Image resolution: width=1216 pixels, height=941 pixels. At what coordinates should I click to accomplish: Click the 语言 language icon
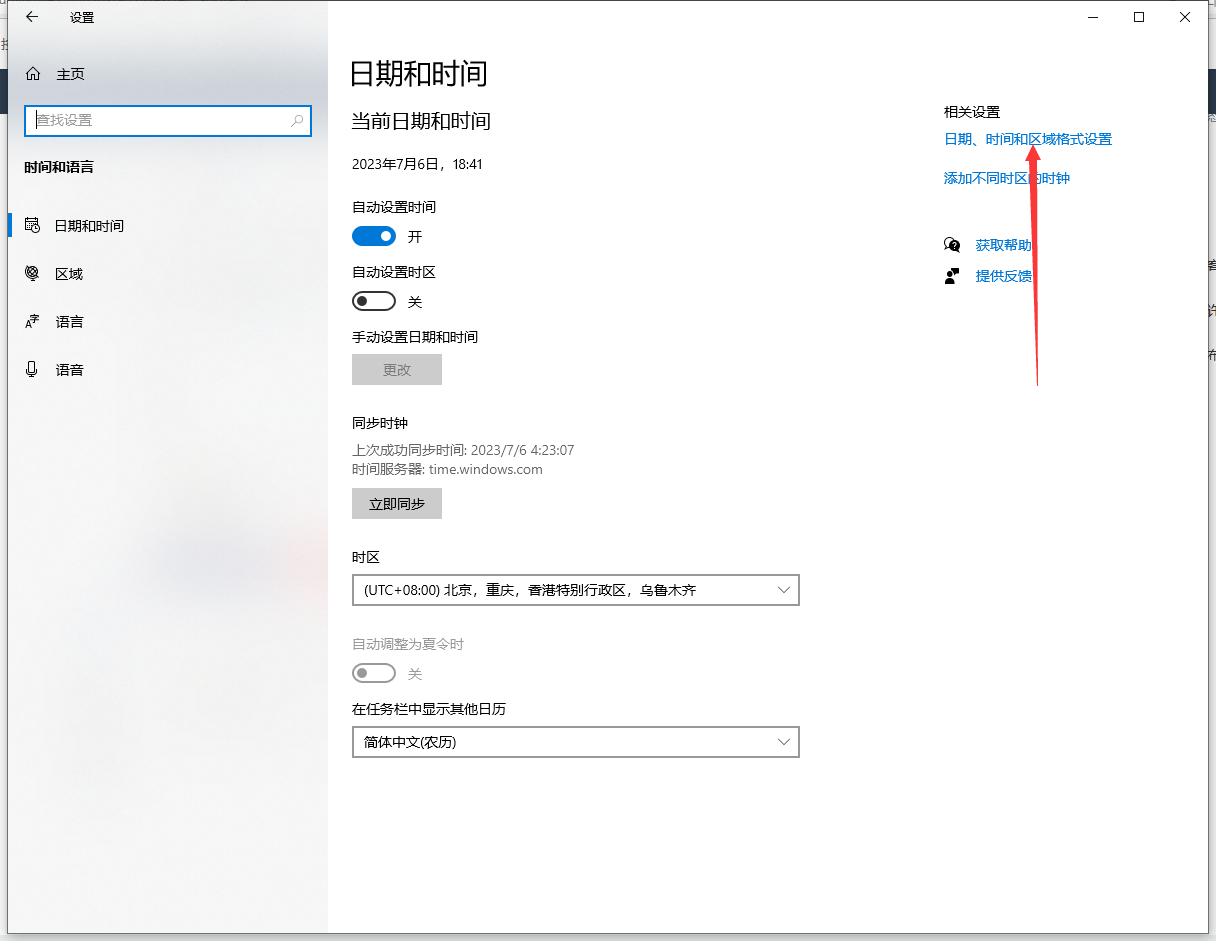point(32,322)
